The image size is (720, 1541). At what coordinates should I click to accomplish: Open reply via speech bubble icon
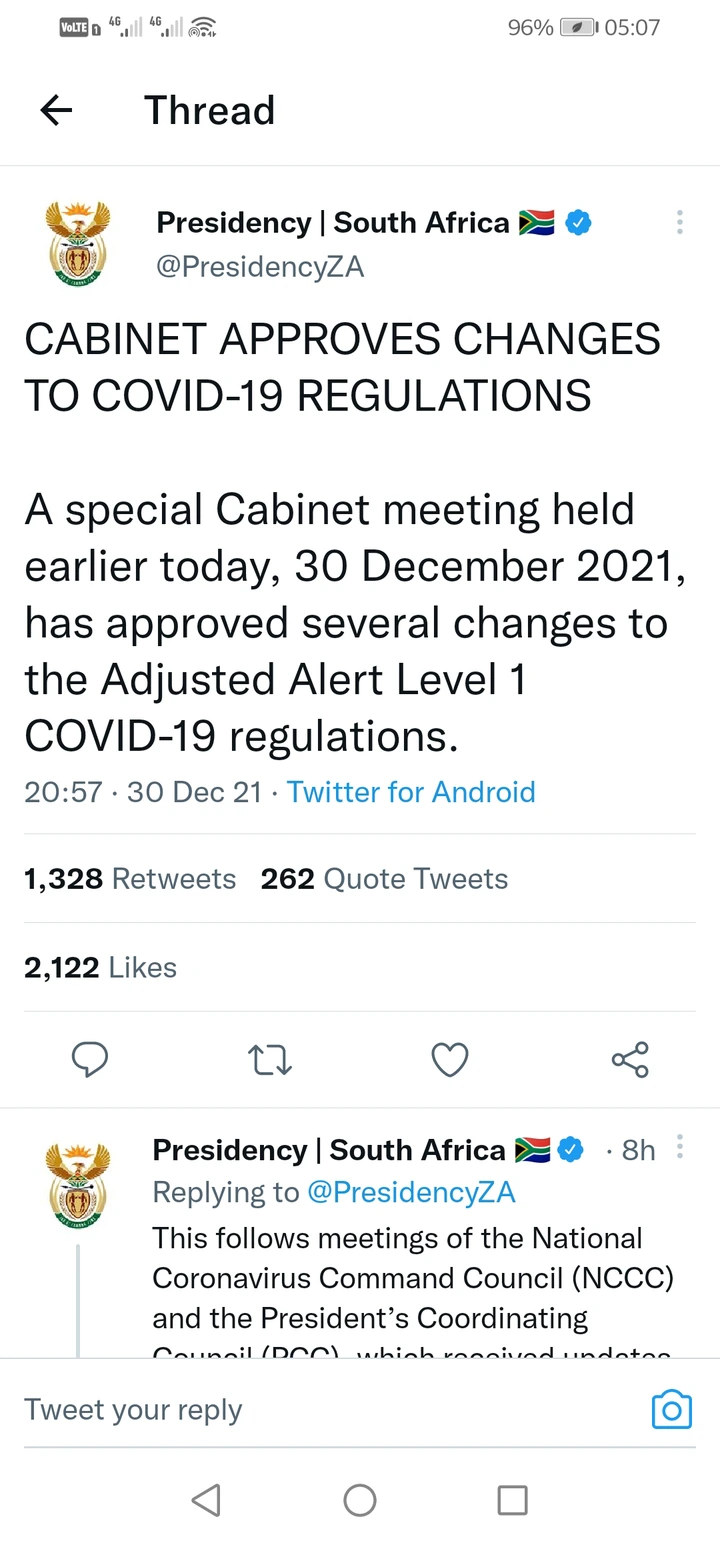pos(90,1060)
